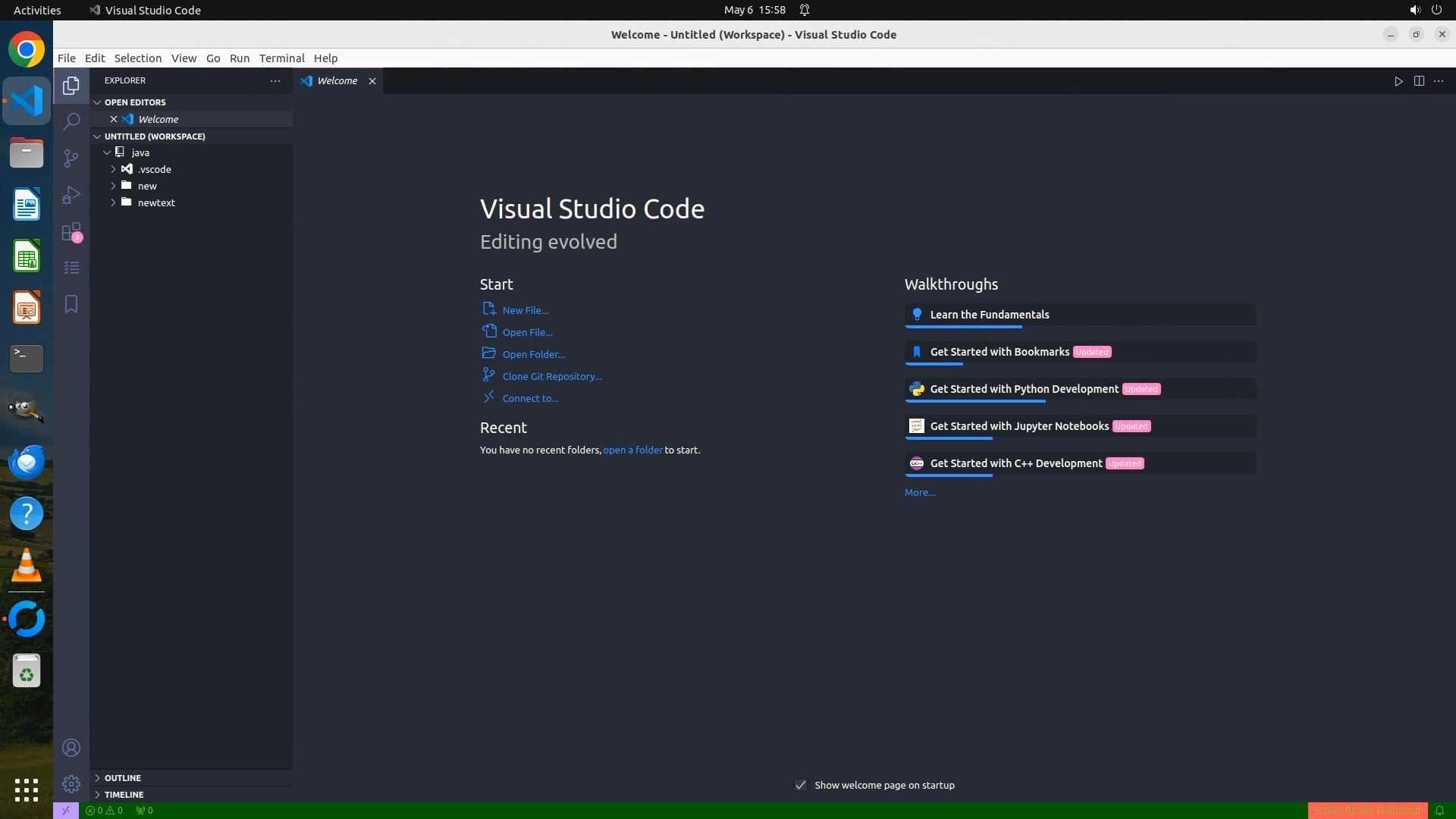Click the remote window status icon

(66, 810)
